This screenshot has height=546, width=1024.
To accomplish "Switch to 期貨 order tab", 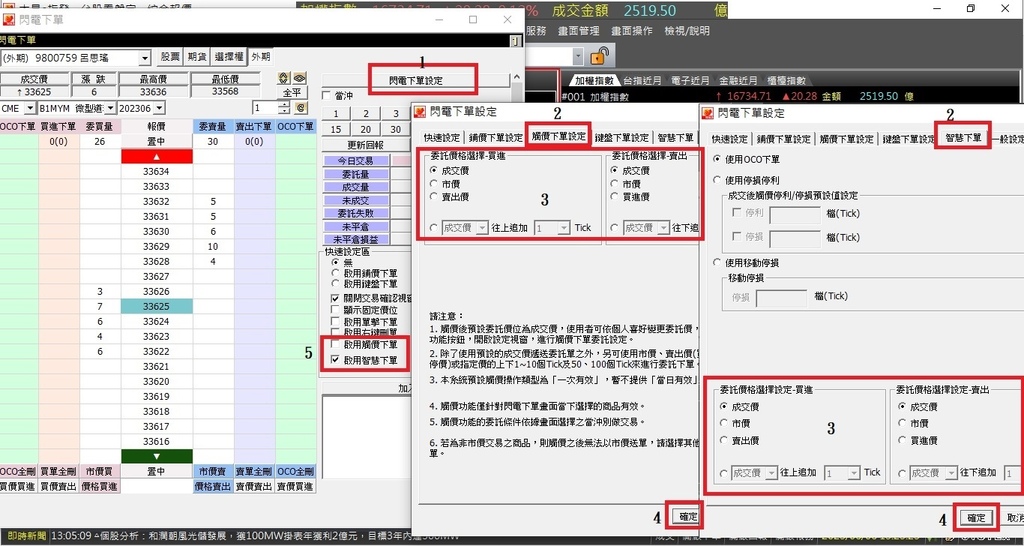I will 197,57.
